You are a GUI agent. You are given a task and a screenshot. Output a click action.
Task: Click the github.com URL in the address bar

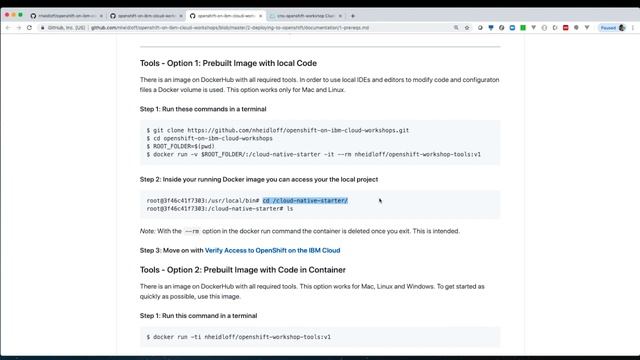[x=230, y=28]
